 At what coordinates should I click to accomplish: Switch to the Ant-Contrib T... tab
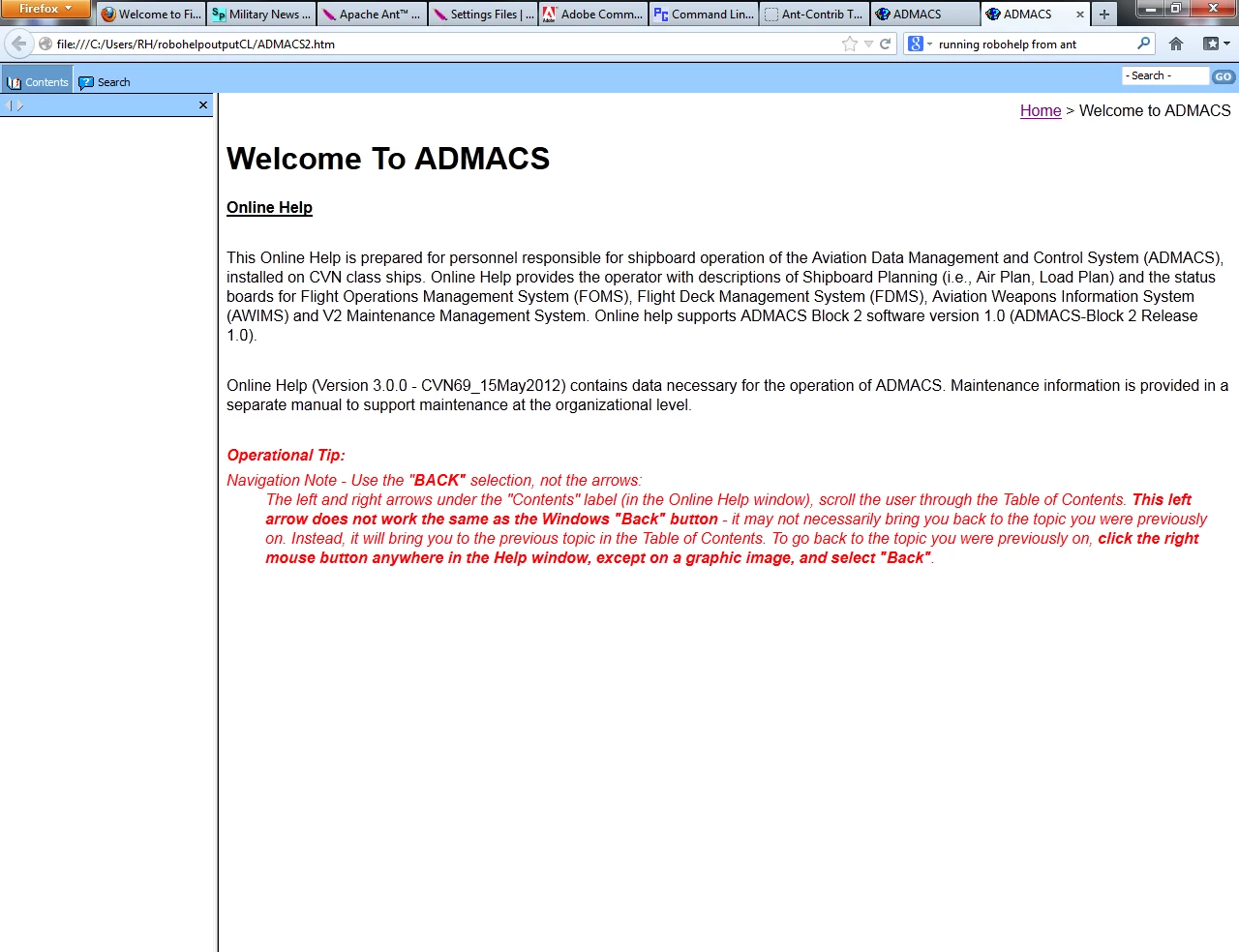813,15
